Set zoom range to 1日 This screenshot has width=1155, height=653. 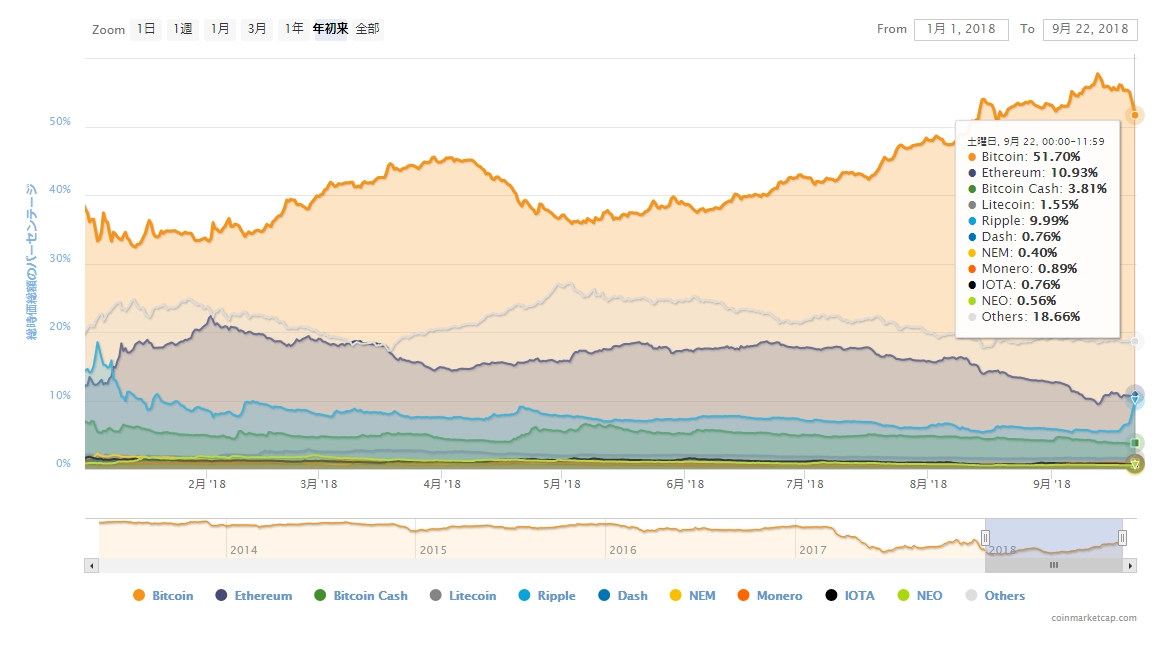pos(147,29)
